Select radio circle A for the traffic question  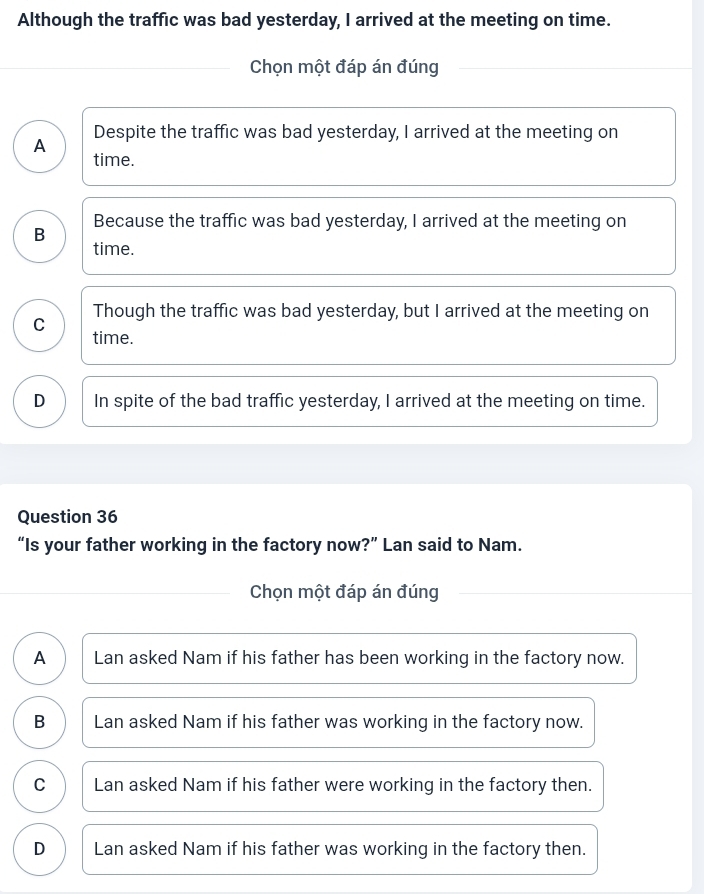(39, 147)
